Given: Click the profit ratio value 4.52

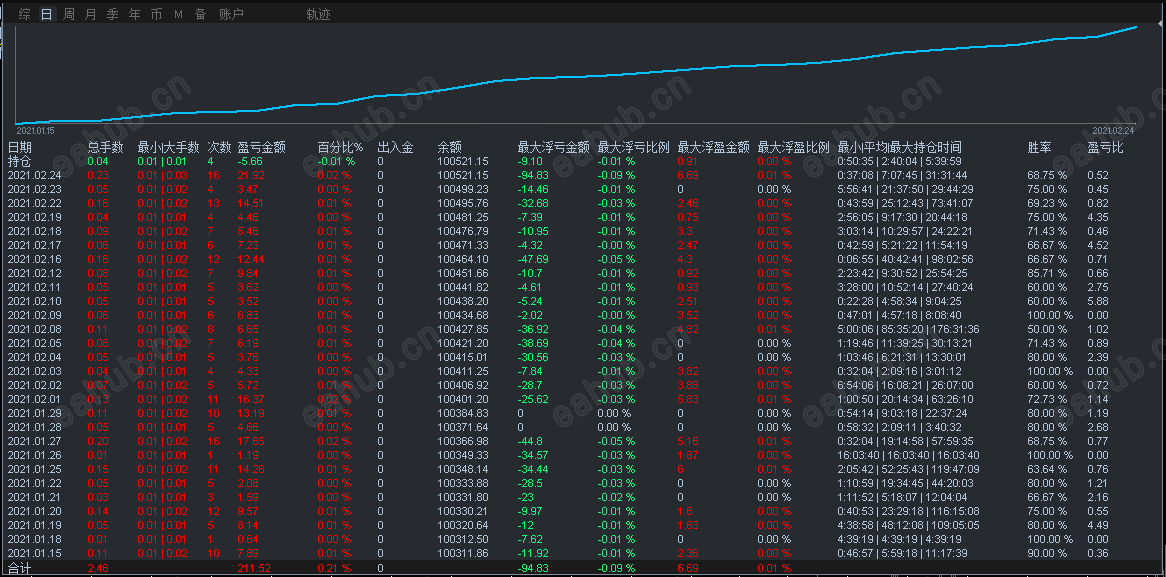Looking at the screenshot, I should click(1098, 245).
